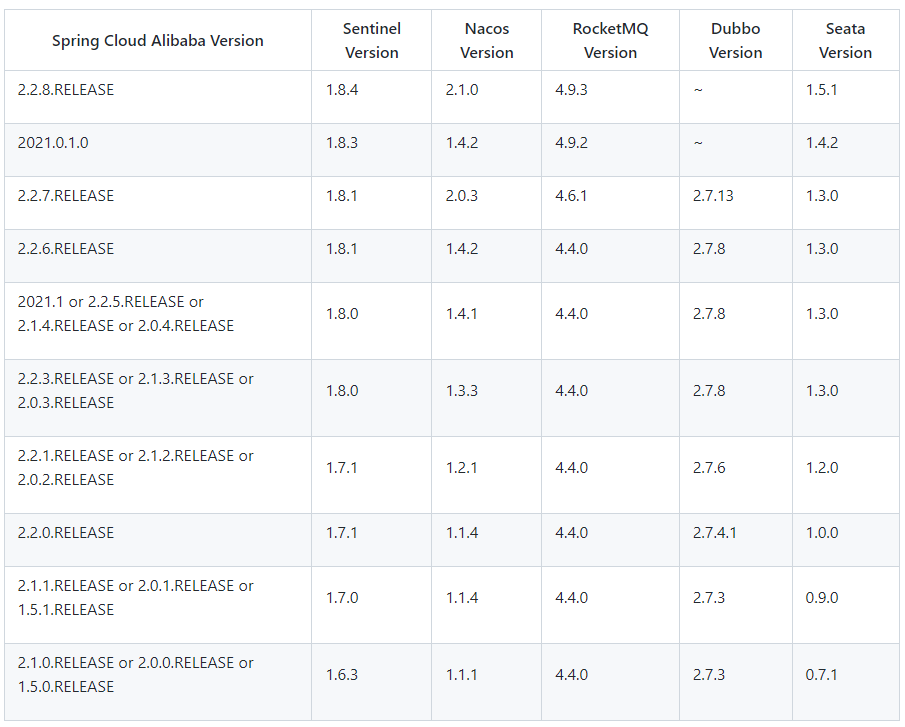The image size is (905, 727).
Task: Click Seata value '0.7.1'
Action: coord(821,675)
